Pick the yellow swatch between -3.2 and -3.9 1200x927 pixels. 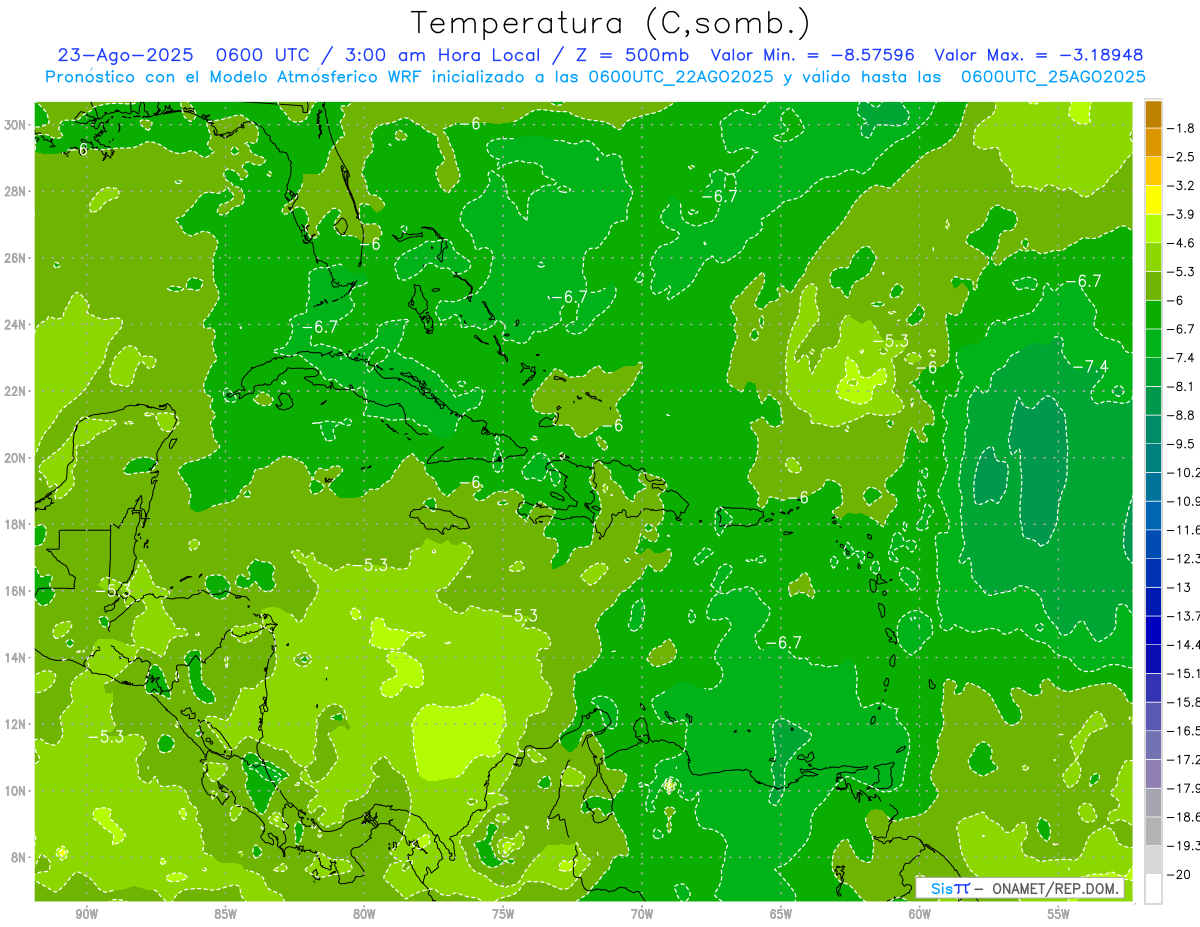1153,200
